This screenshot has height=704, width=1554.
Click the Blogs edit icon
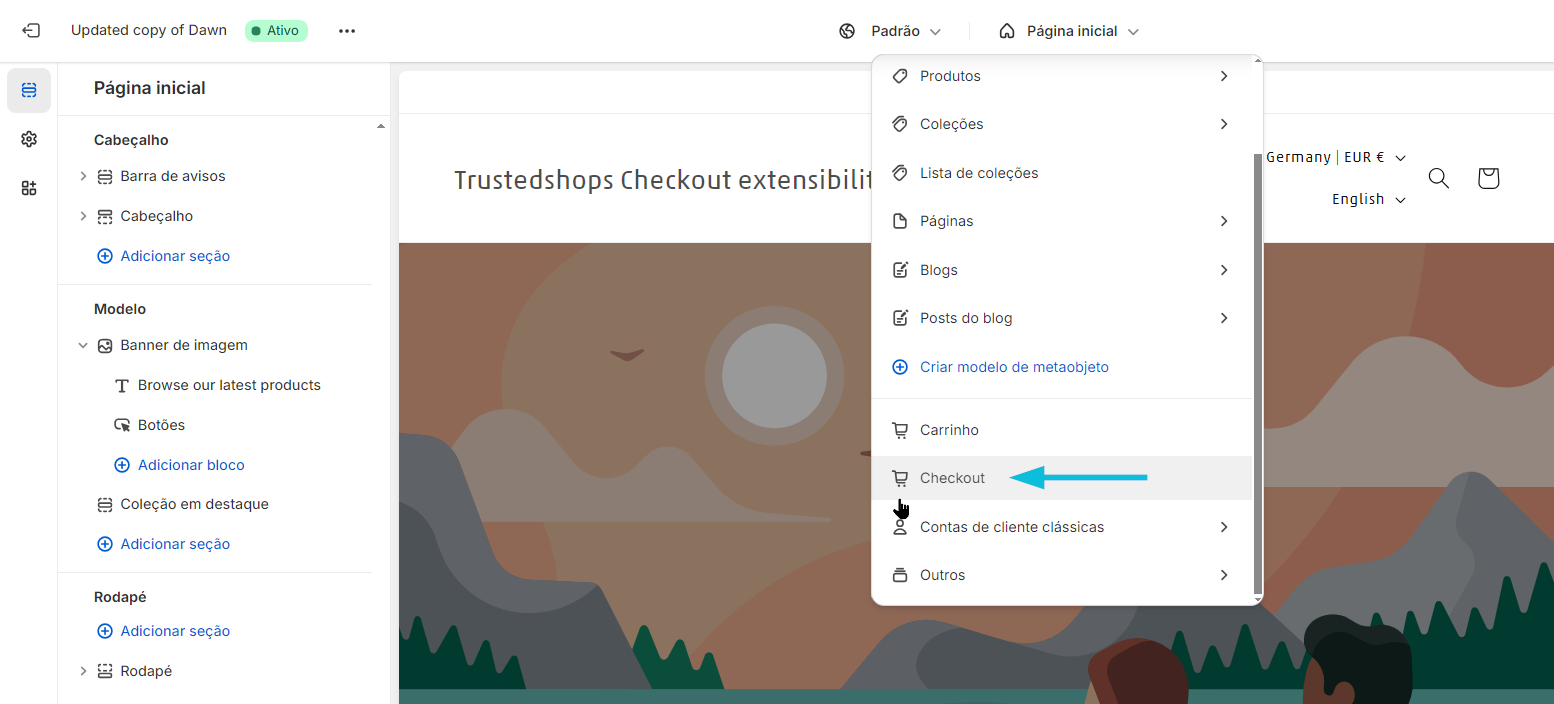pos(900,270)
